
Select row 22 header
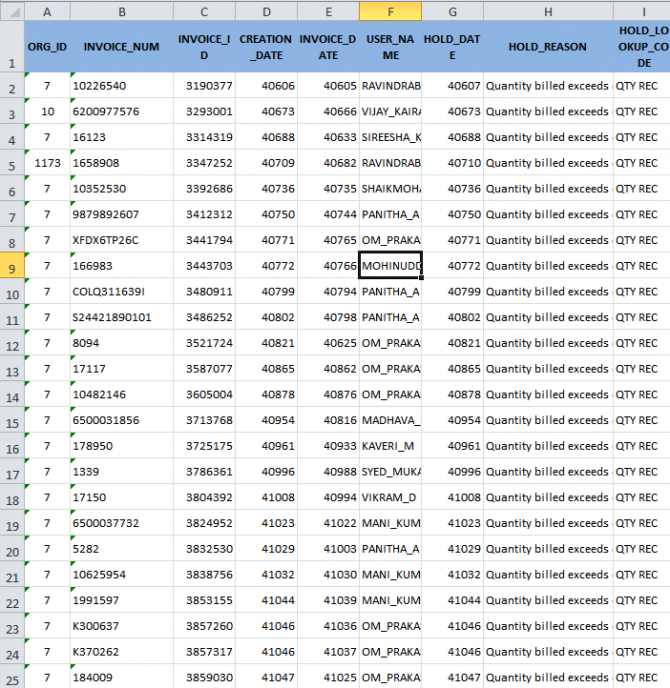click(x=12, y=600)
